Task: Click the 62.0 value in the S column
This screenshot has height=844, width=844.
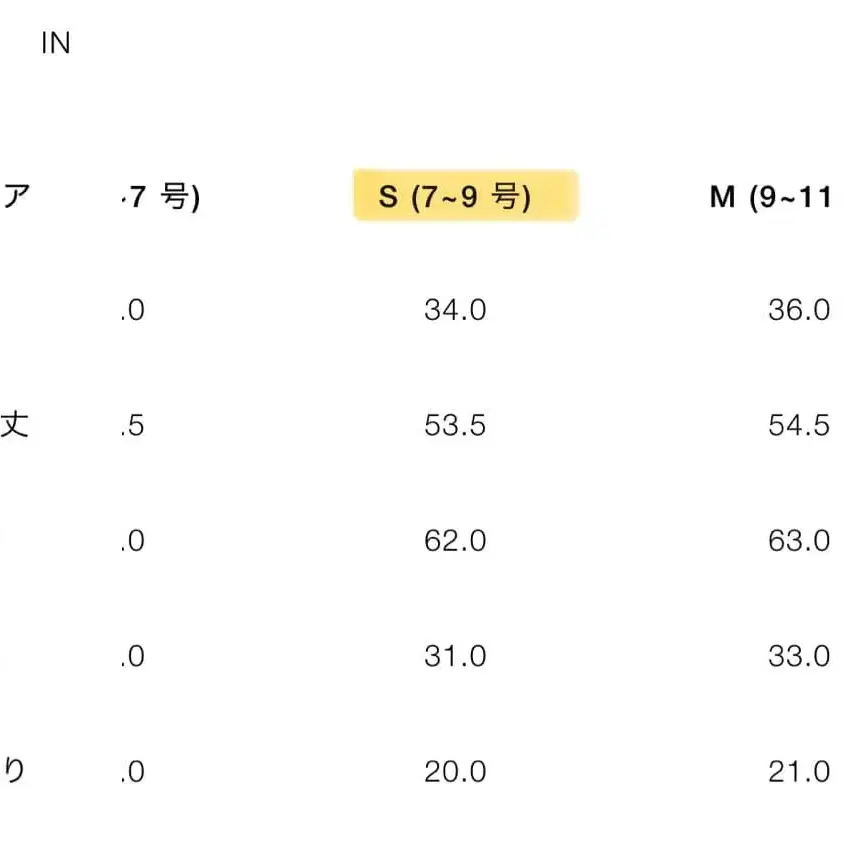Action: pos(455,541)
